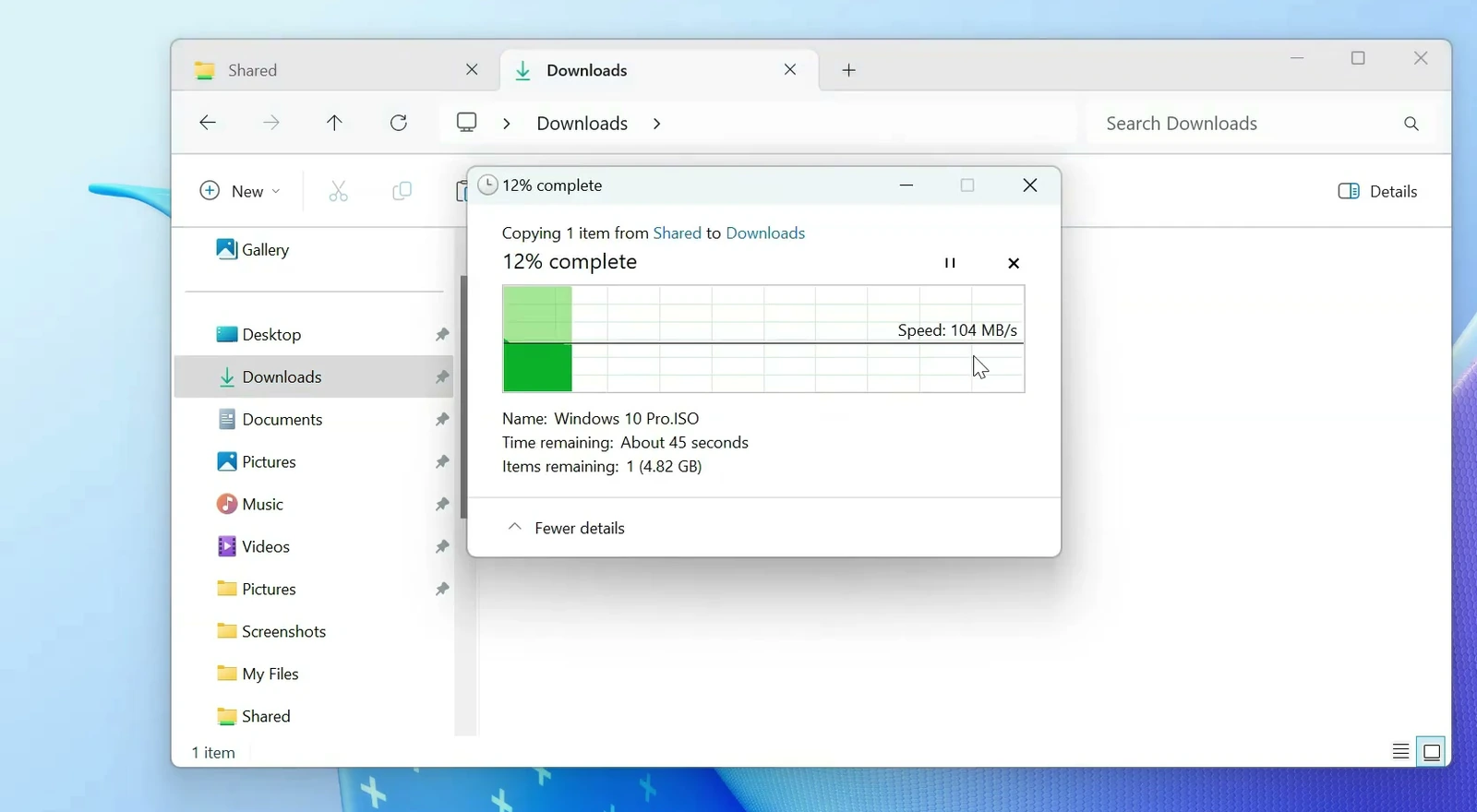The width and height of the screenshot is (1477, 812).
Task: Open the New item dropdown
Action: point(240,191)
